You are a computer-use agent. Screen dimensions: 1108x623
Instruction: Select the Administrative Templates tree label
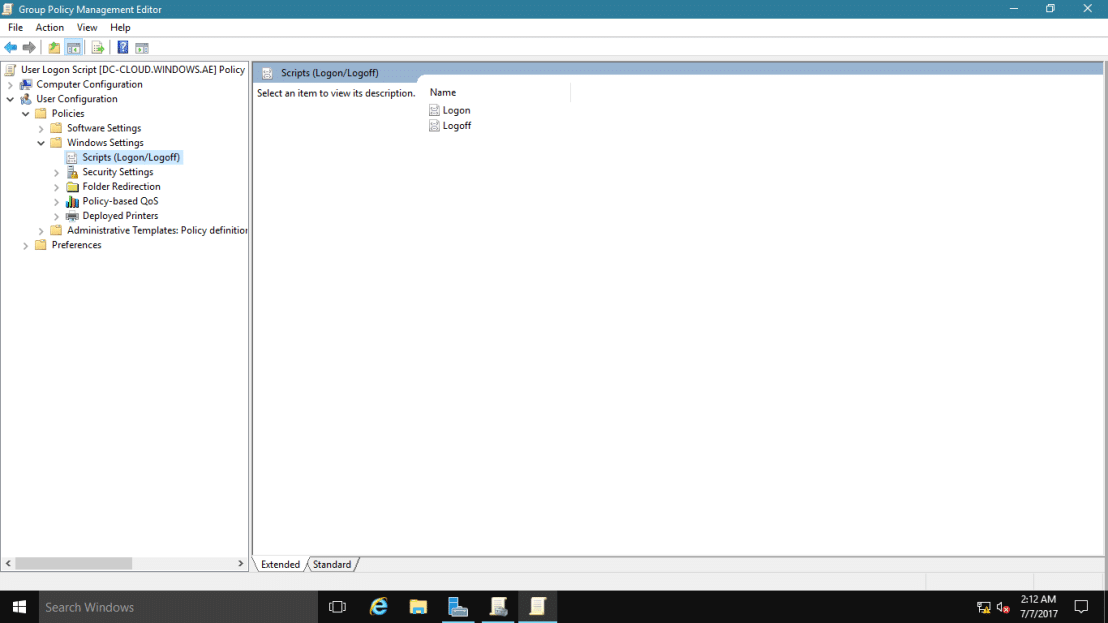point(157,230)
